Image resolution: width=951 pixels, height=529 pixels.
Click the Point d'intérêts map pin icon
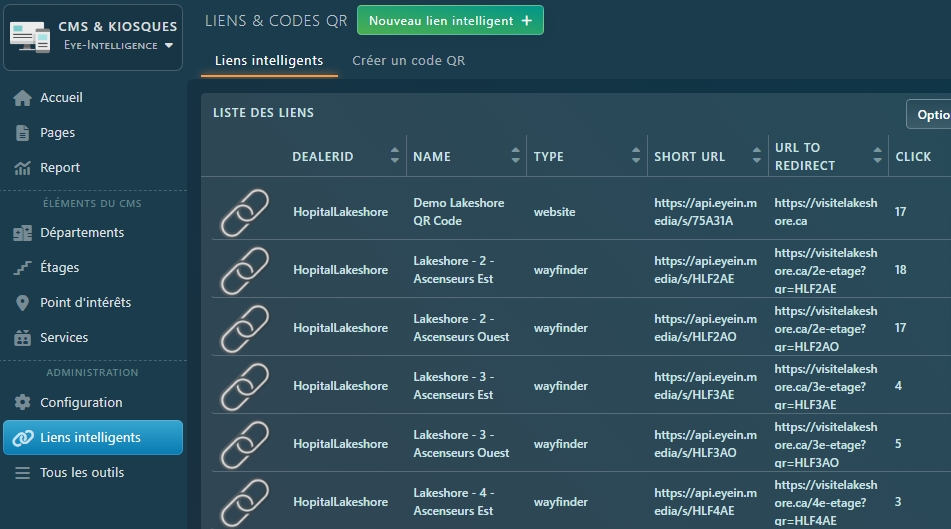pyautogui.click(x=22, y=303)
